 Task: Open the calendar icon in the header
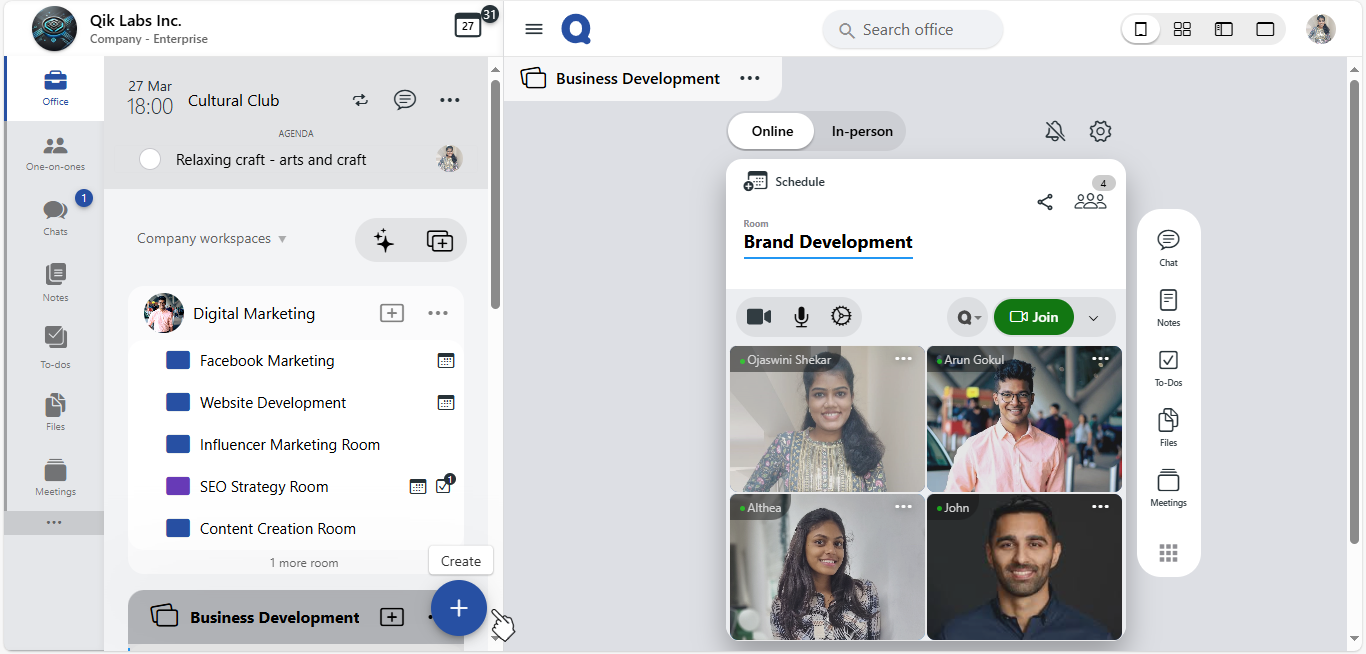coord(468,26)
